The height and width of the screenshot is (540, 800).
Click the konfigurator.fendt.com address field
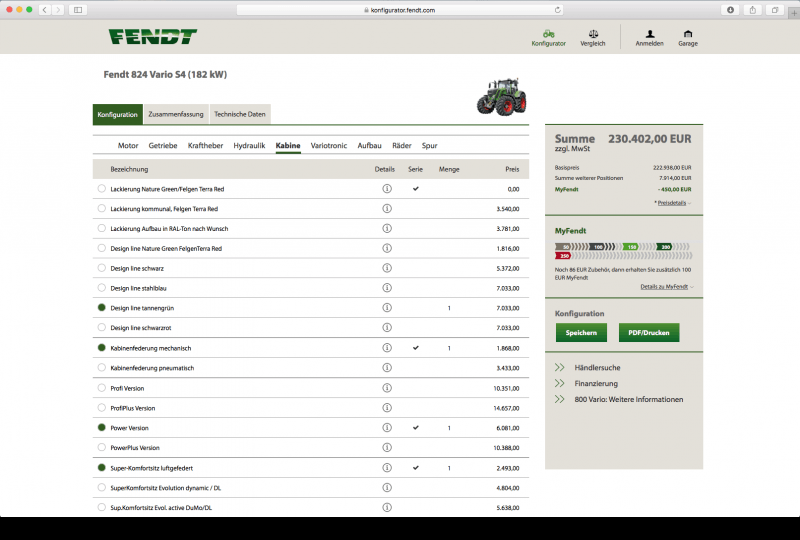pos(400,10)
